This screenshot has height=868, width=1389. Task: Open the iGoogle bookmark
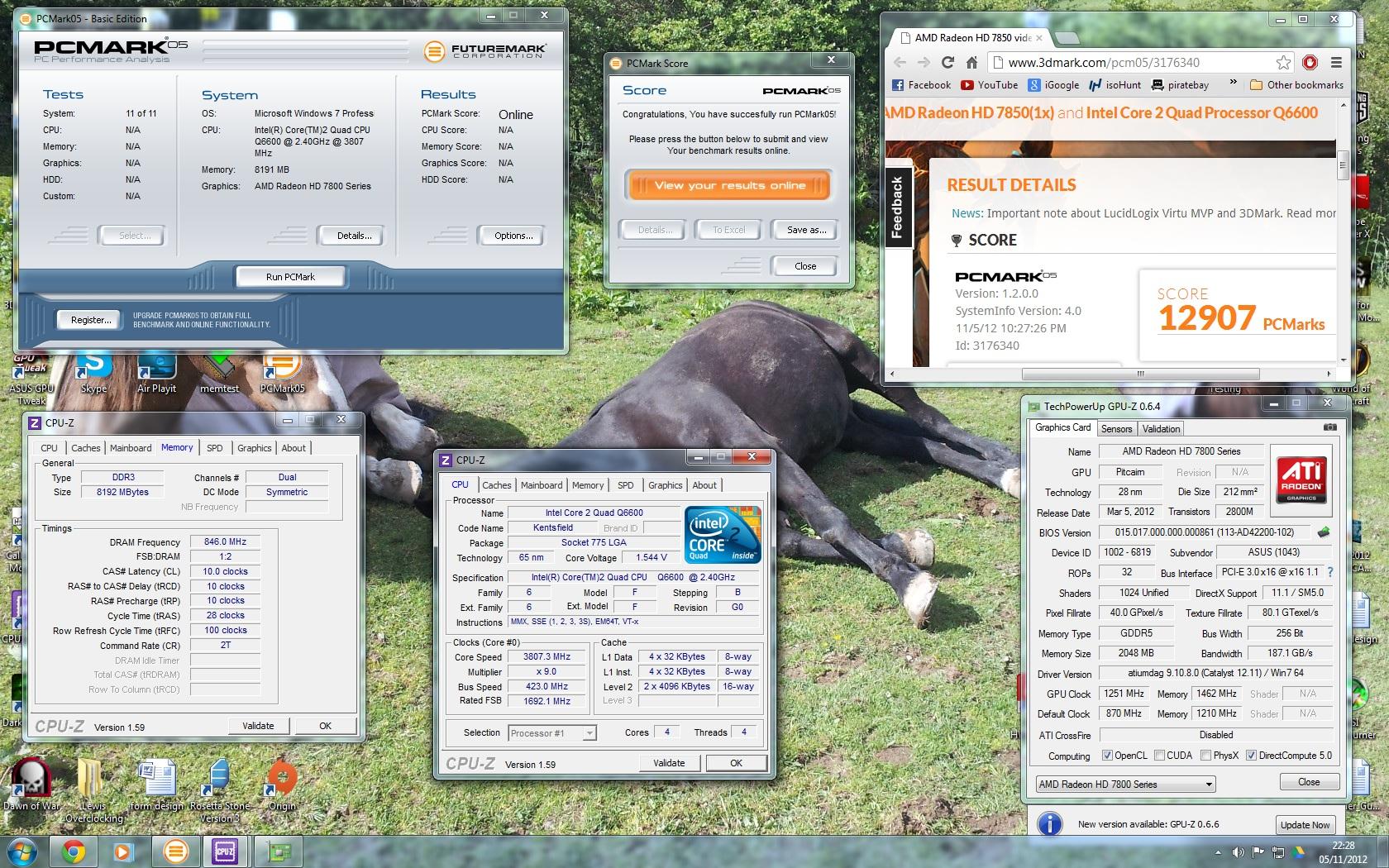pyautogui.click(x=1053, y=84)
